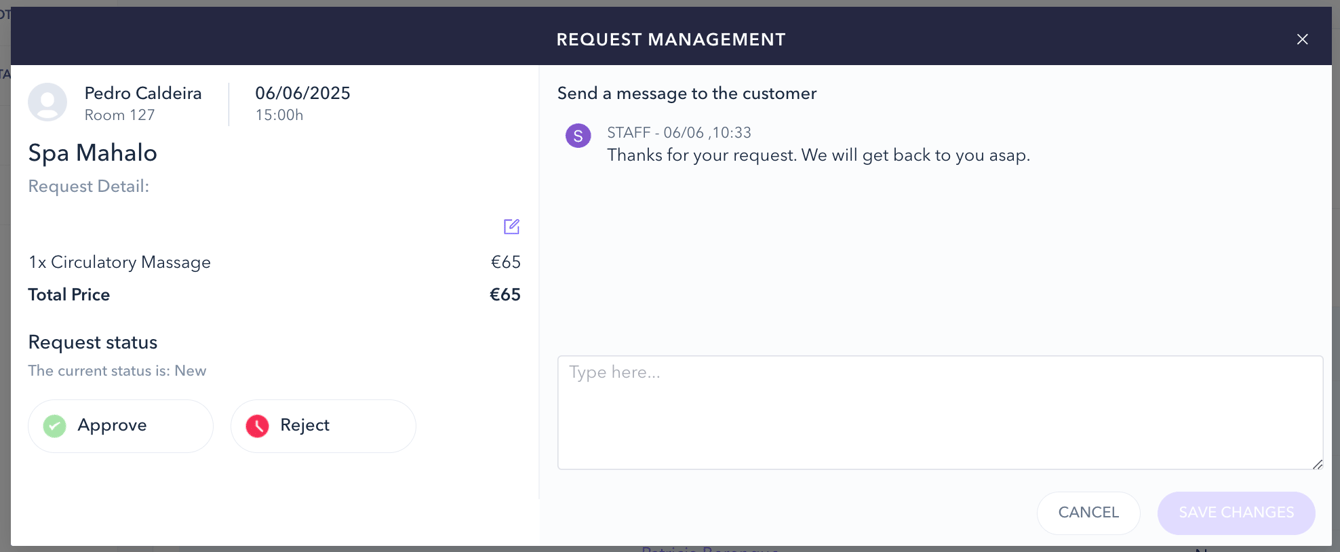Open the edit request detail pencil icon
The height and width of the screenshot is (552, 1340).
(x=511, y=227)
